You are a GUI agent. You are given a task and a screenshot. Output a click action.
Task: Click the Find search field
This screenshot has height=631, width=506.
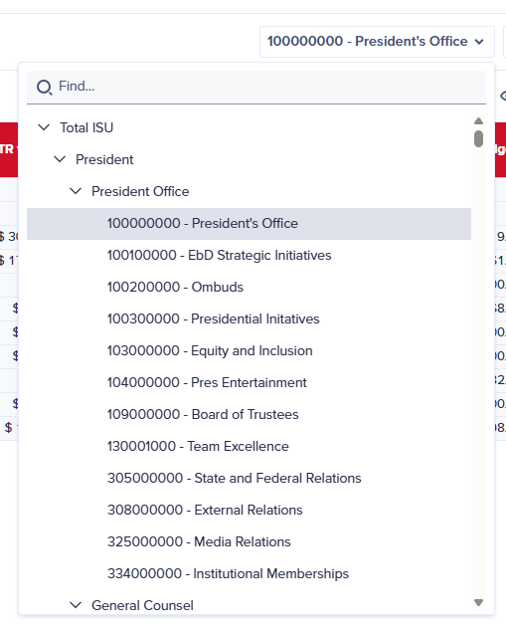[x=256, y=87]
